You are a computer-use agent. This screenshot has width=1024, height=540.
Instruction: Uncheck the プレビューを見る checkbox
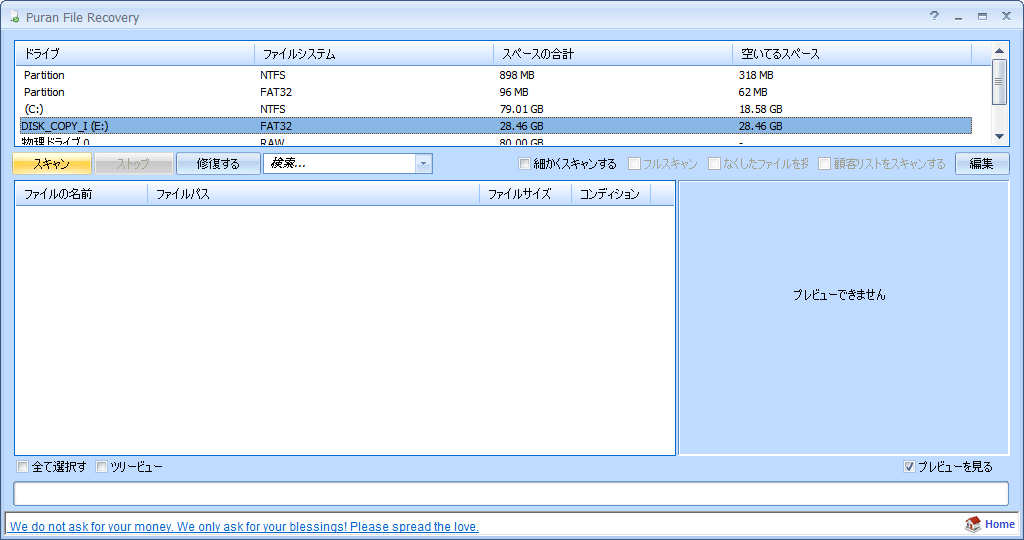point(909,467)
